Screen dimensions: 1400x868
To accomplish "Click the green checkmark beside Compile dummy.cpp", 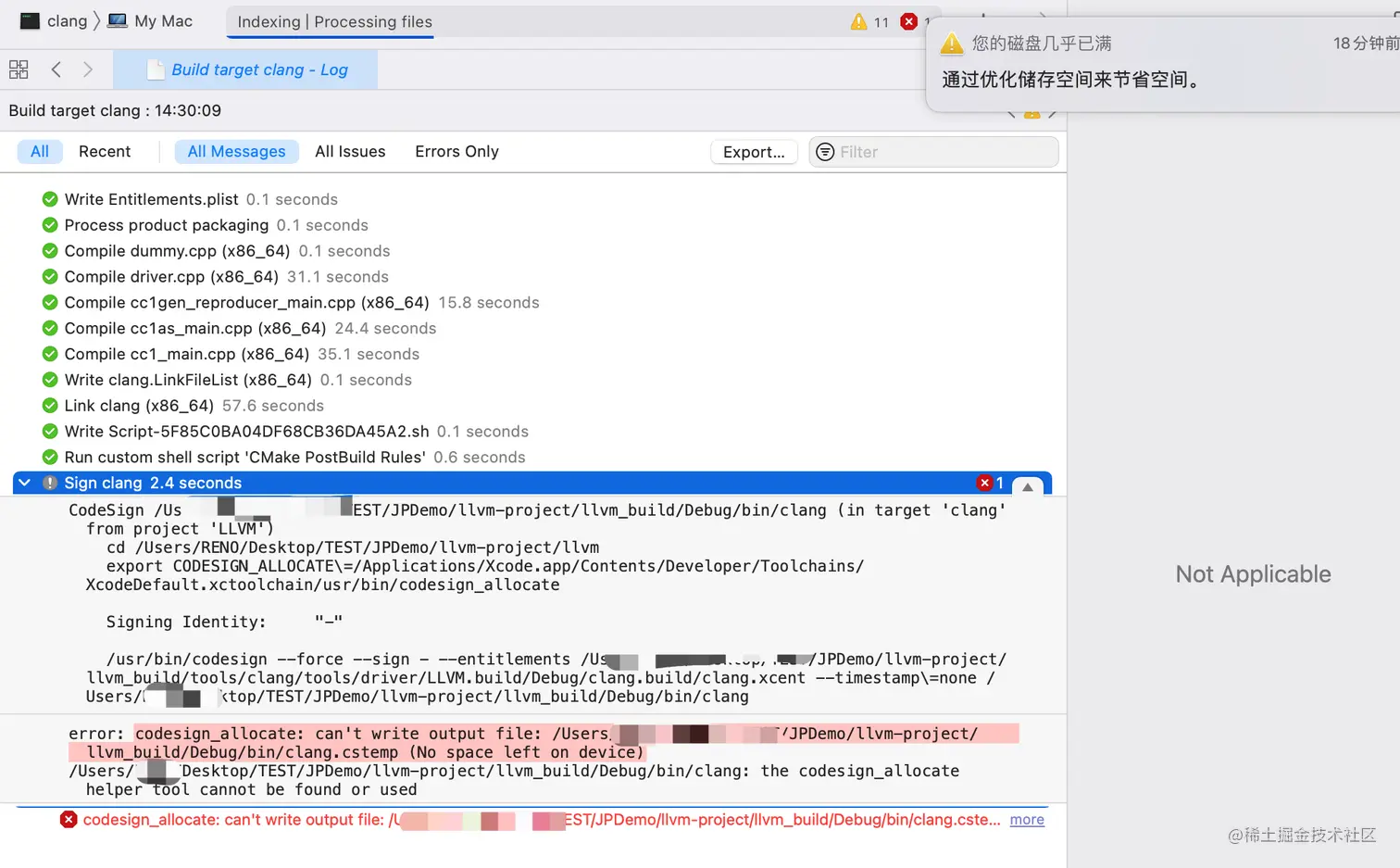I will pos(50,251).
